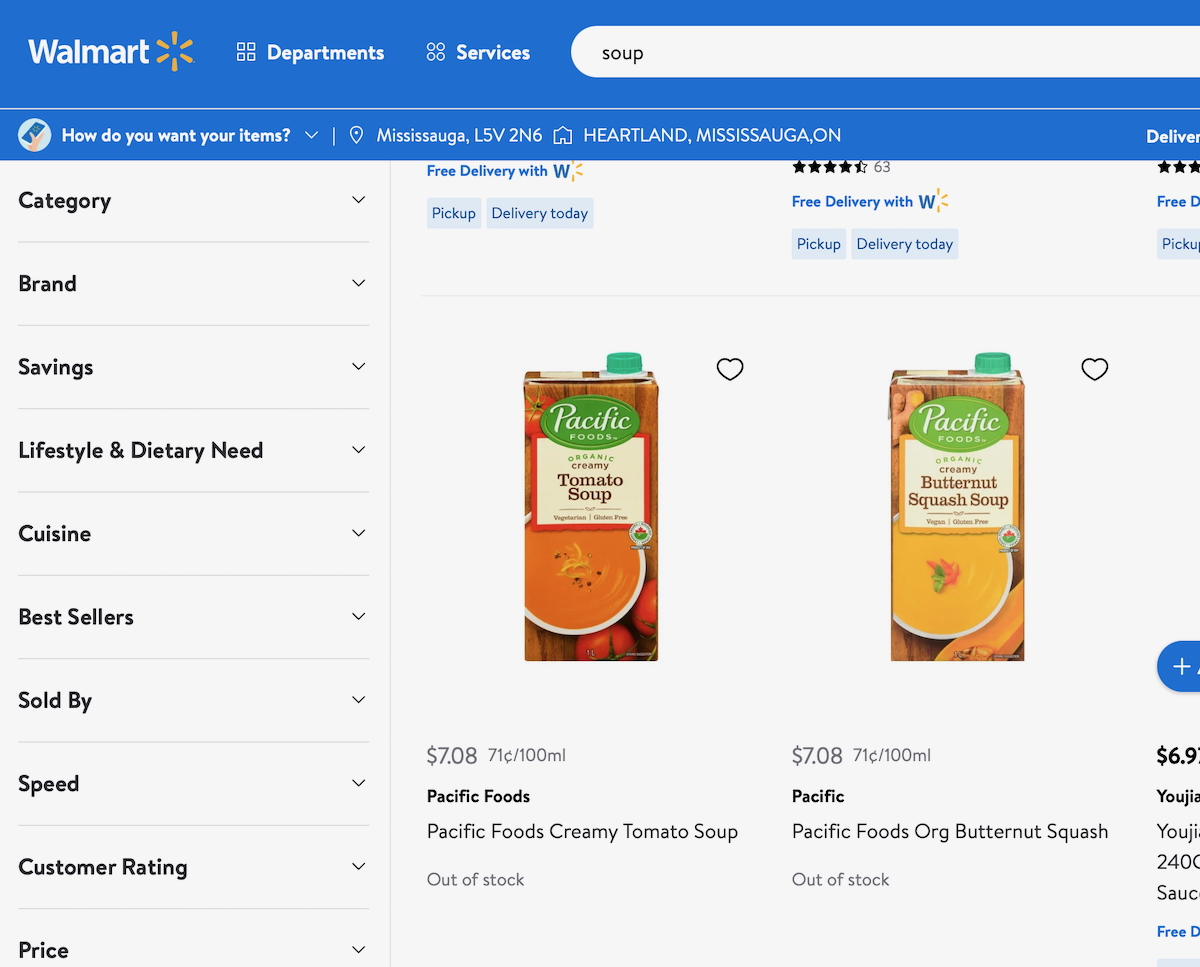Open the Services menu
Viewport: 1200px width, 967px height.
pos(478,53)
